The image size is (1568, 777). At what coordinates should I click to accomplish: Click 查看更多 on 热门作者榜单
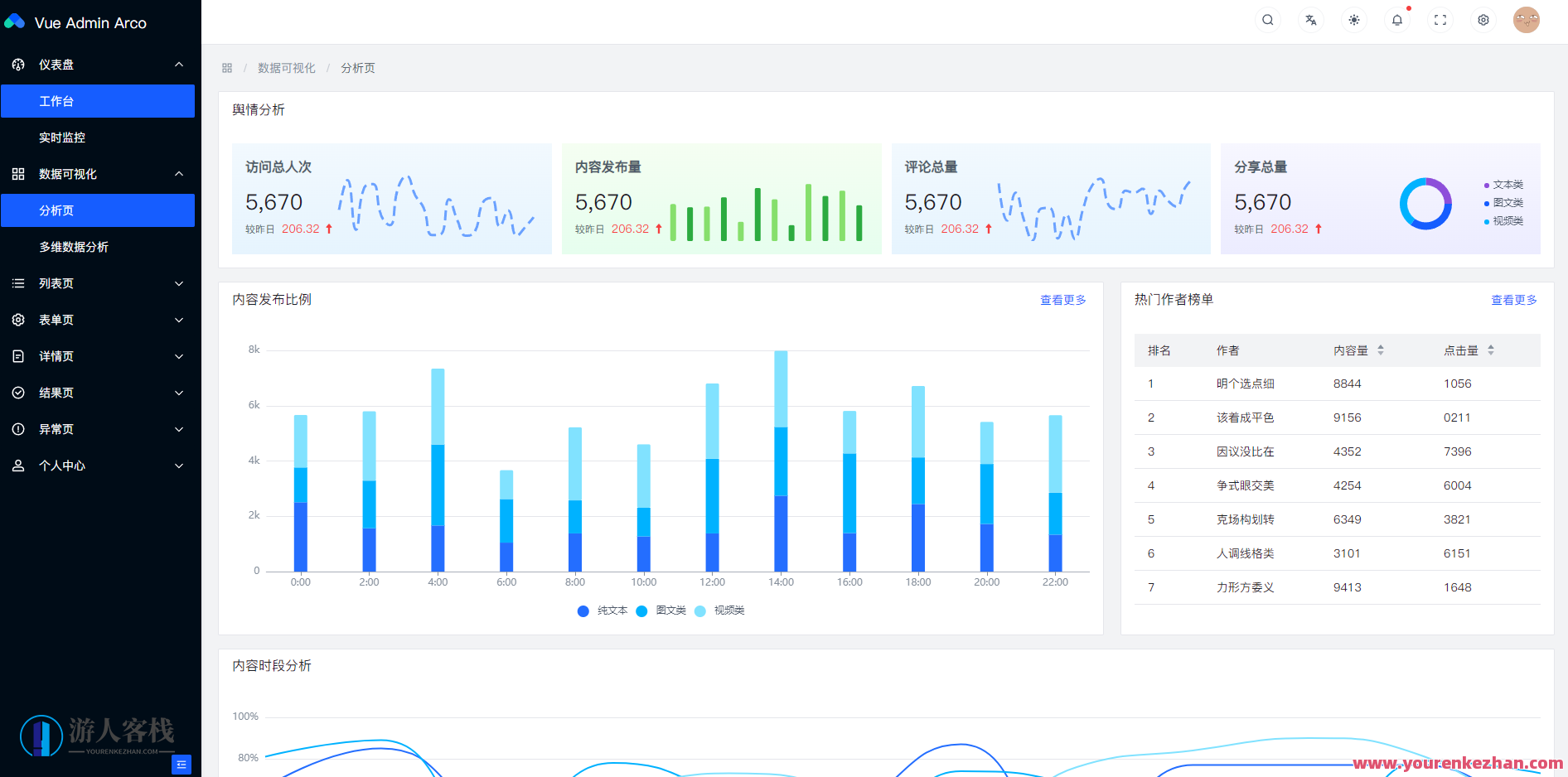click(1513, 300)
